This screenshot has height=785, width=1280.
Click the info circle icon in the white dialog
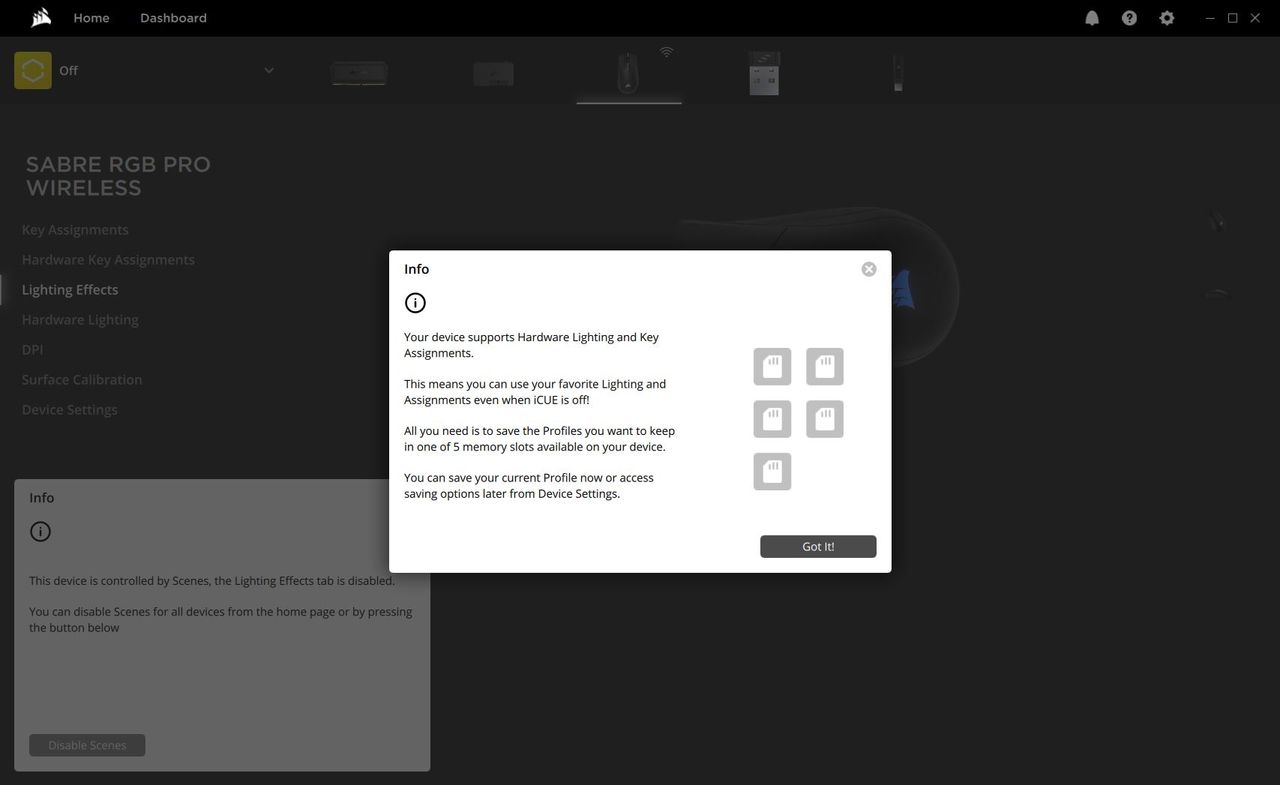[x=415, y=303]
